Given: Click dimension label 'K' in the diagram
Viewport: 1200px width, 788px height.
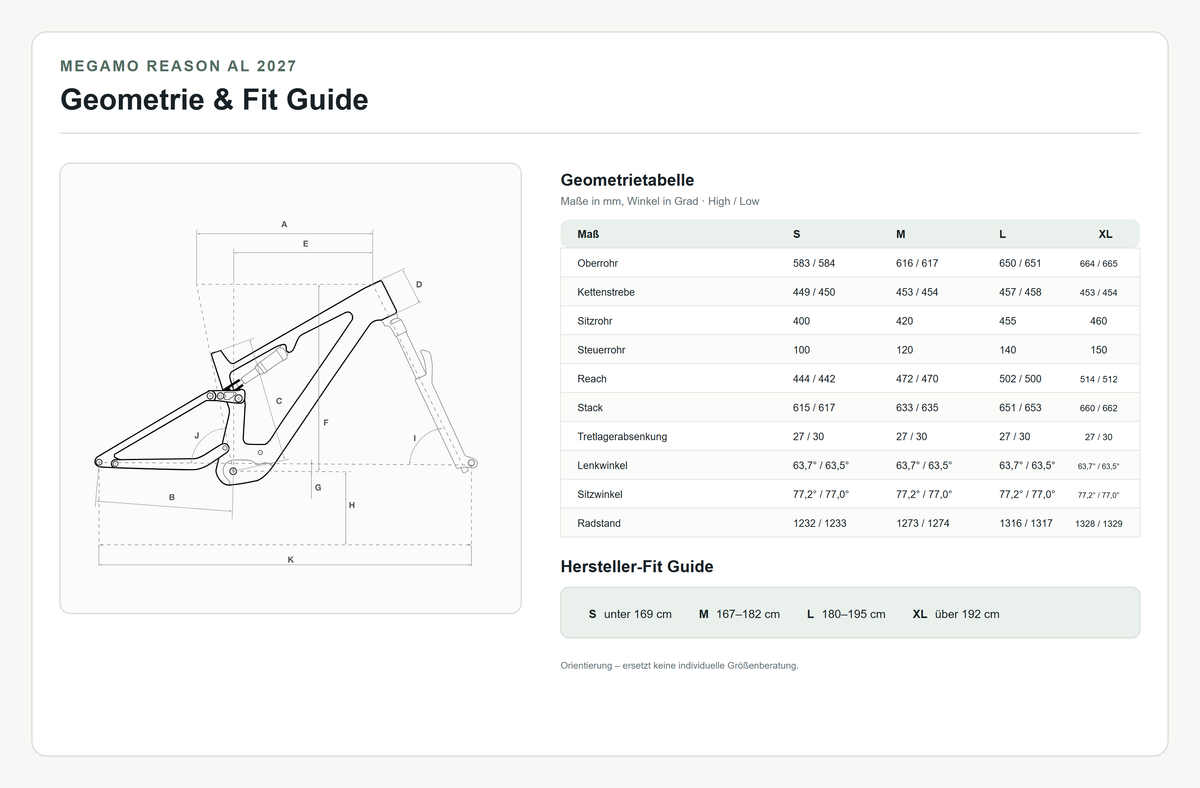Looking at the screenshot, I should click(x=290, y=560).
